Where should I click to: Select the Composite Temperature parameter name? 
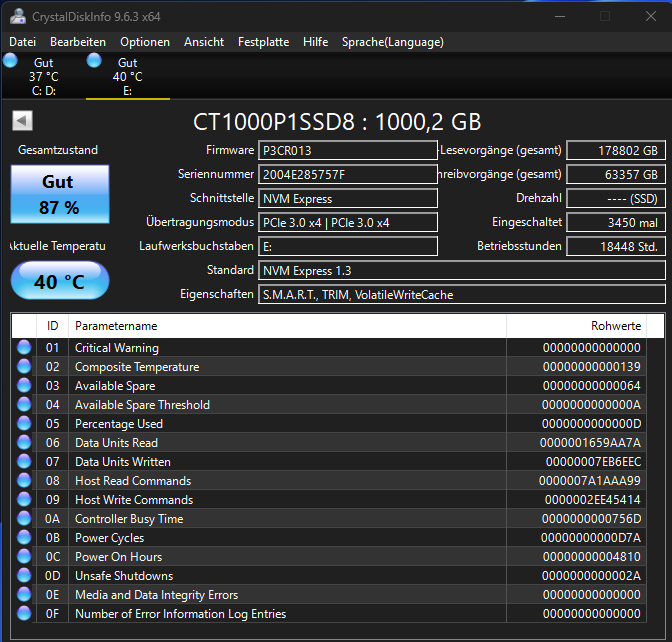[137, 367]
